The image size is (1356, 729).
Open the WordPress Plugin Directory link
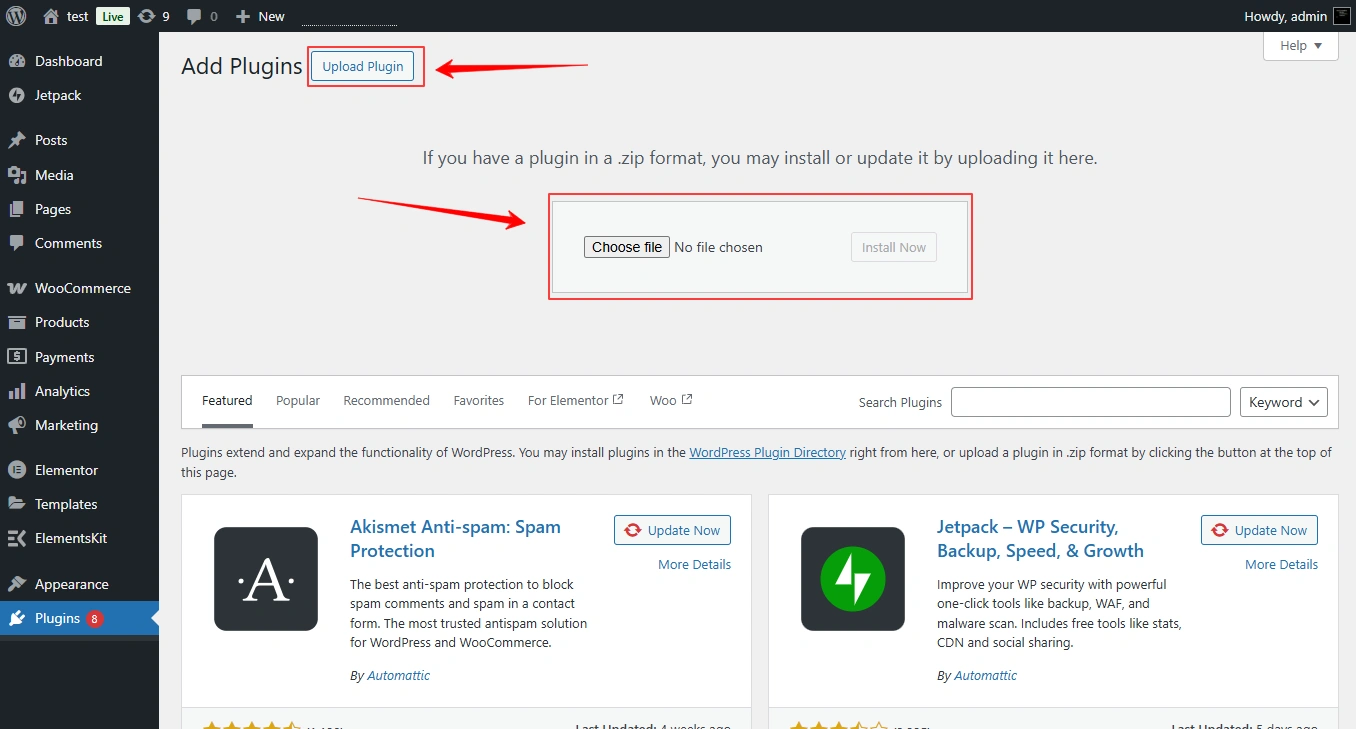point(767,452)
